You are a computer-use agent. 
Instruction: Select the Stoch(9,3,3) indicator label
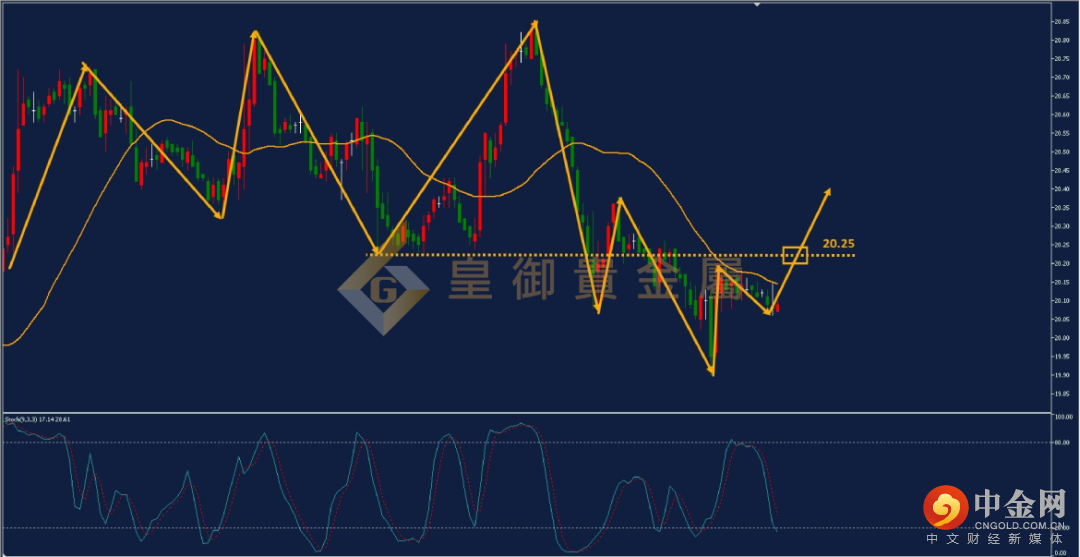click(37, 419)
